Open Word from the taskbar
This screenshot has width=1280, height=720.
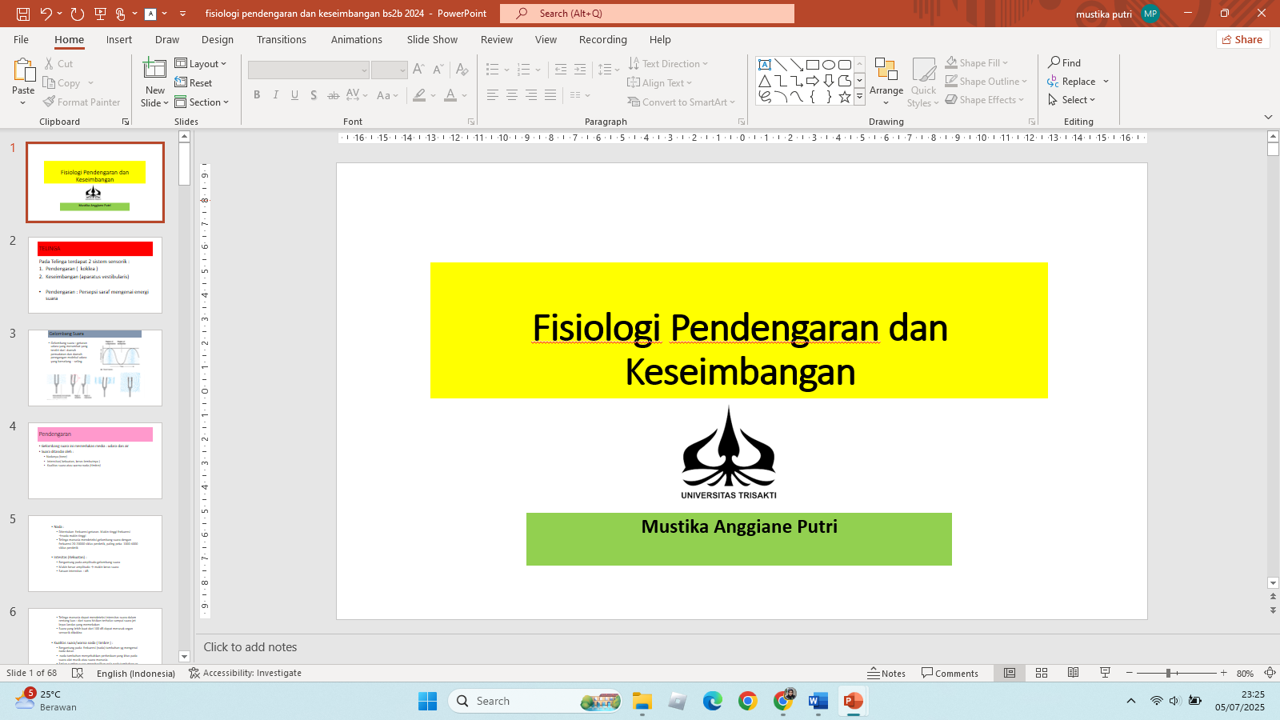[x=818, y=701]
